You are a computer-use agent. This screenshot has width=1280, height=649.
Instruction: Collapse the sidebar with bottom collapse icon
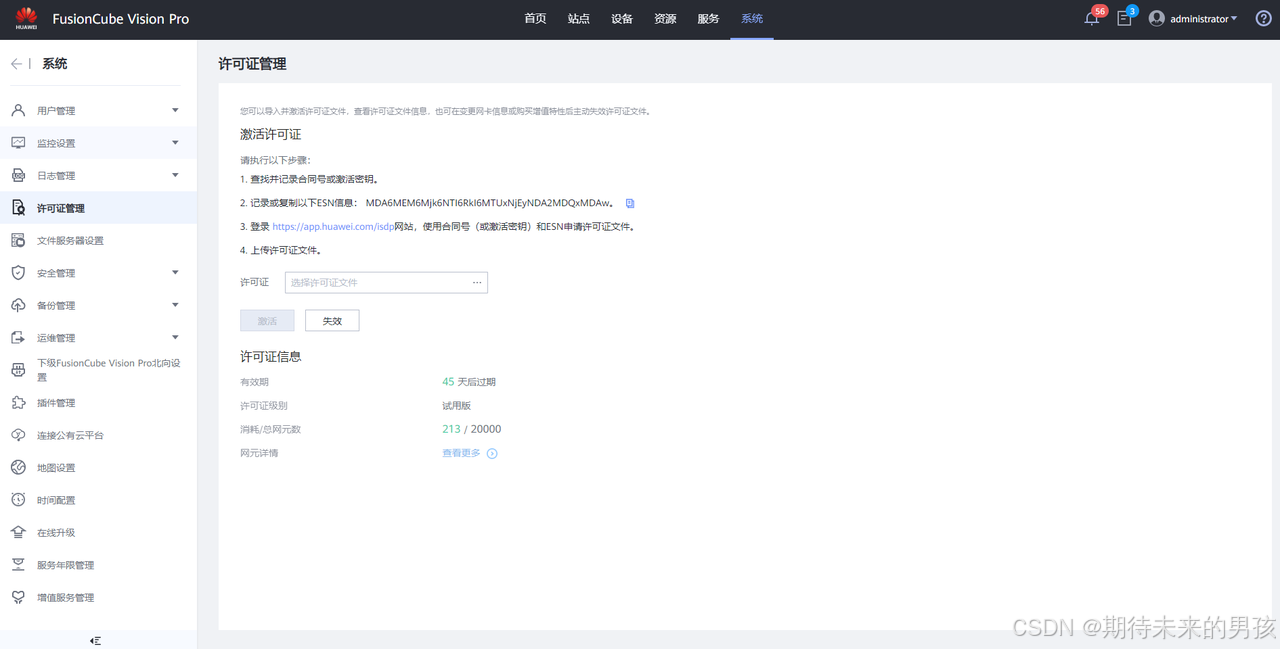(x=95, y=640)
